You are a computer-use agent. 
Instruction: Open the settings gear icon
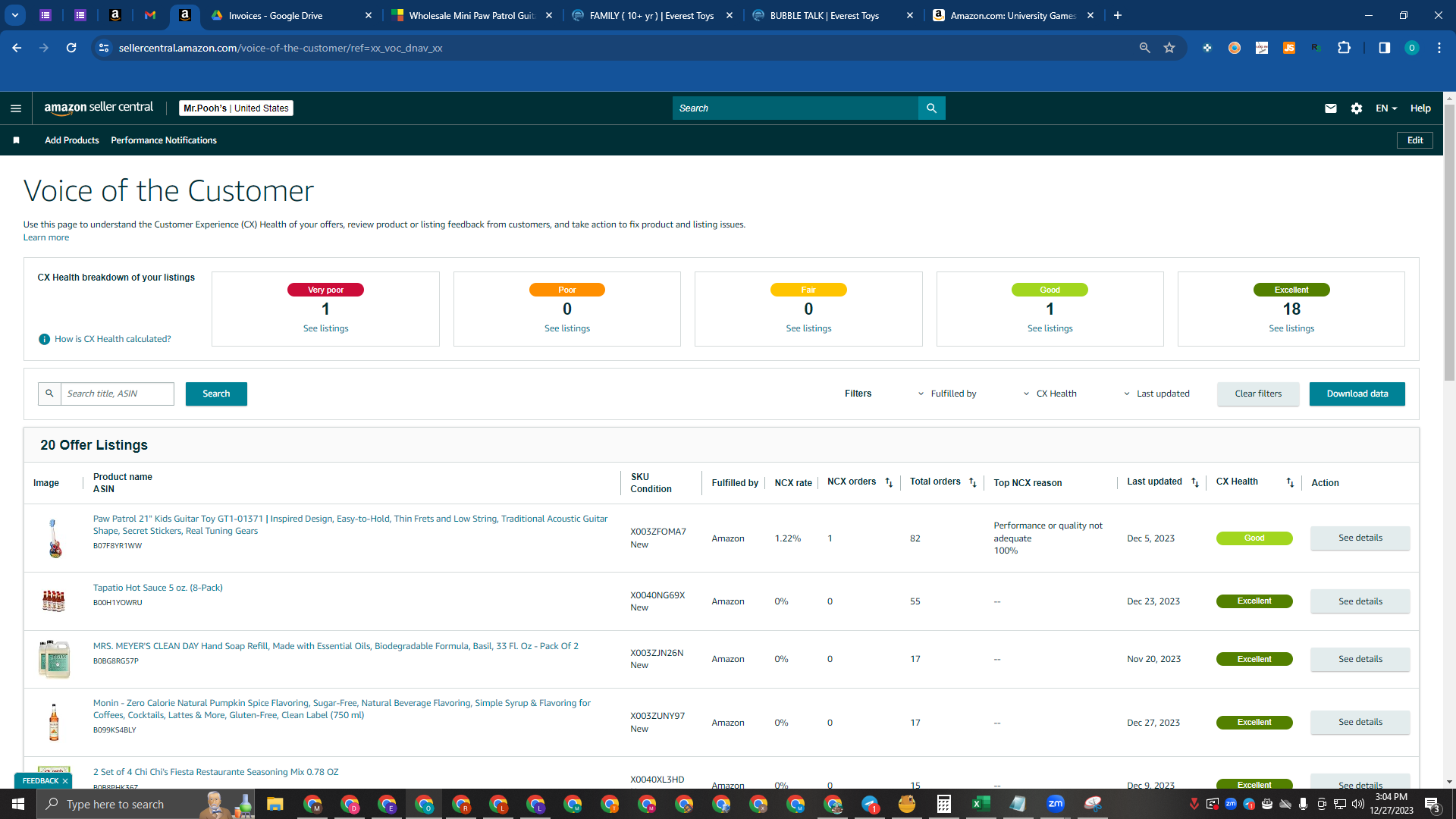tap(1357, 108)
